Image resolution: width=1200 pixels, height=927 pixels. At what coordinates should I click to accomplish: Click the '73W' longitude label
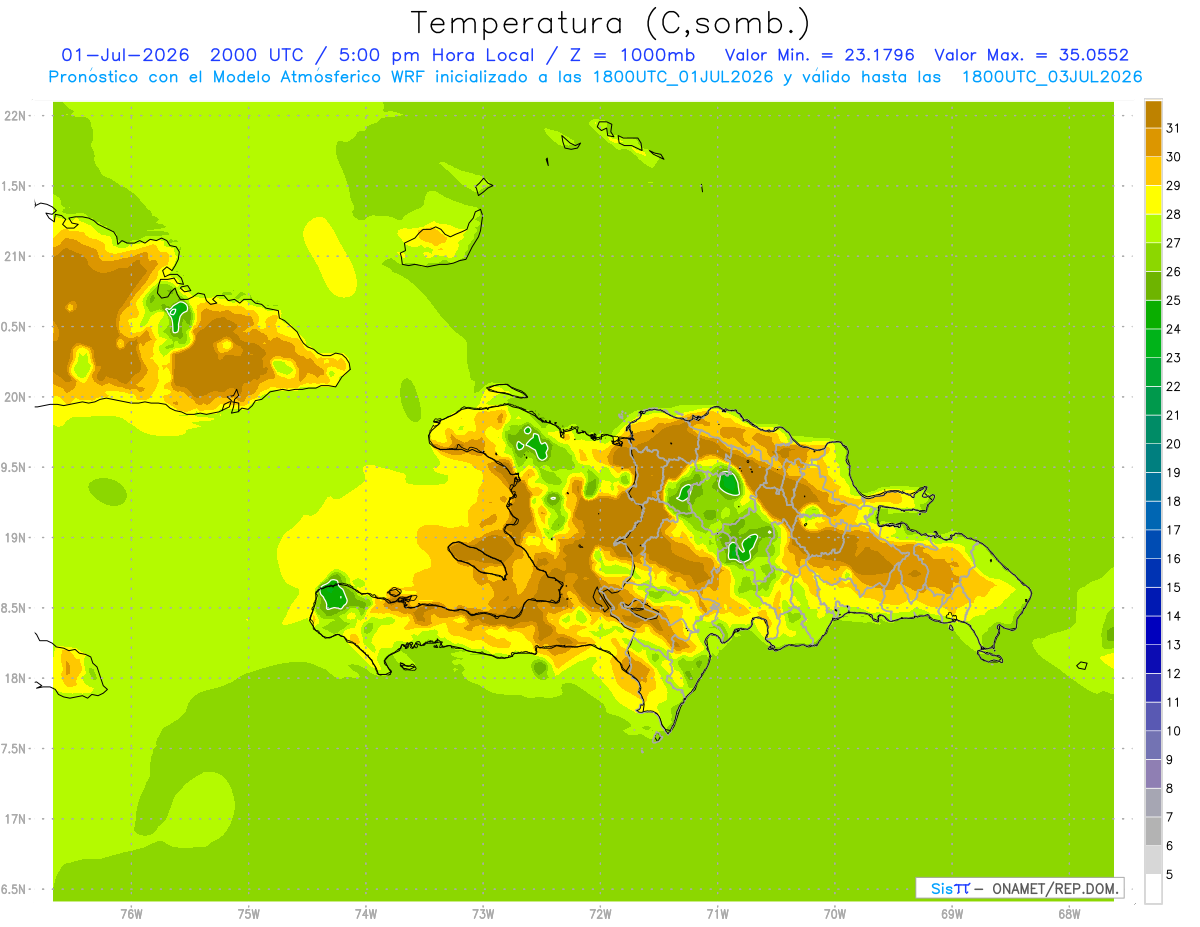483,914
